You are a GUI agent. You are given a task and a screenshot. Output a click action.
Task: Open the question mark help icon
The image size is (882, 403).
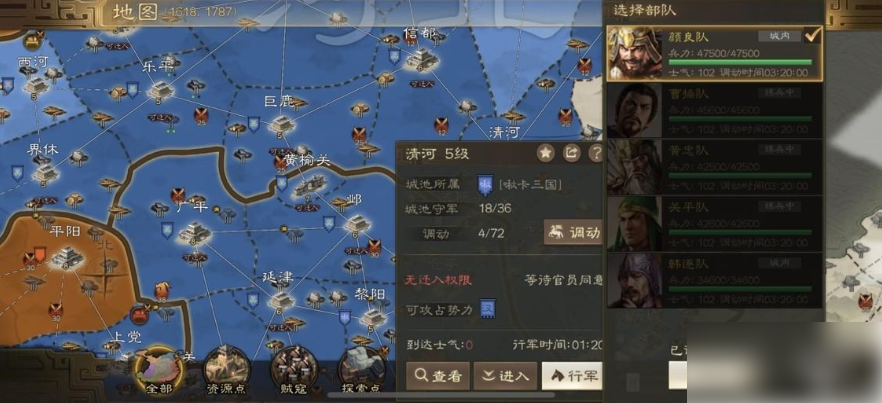[596, 153]
